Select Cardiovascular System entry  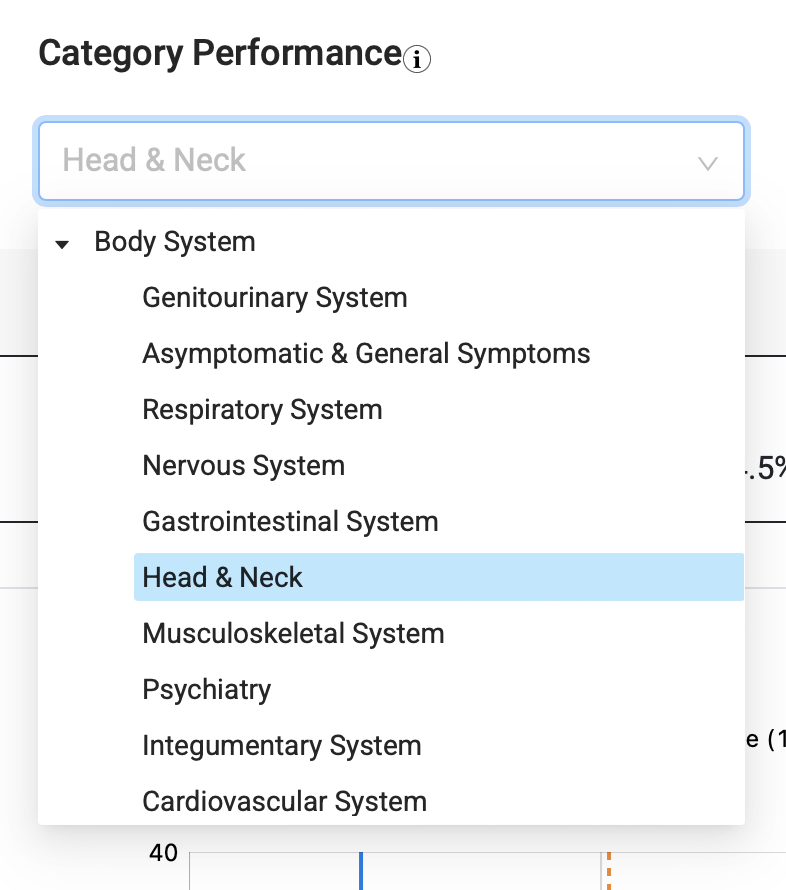[x=284, y=801]
